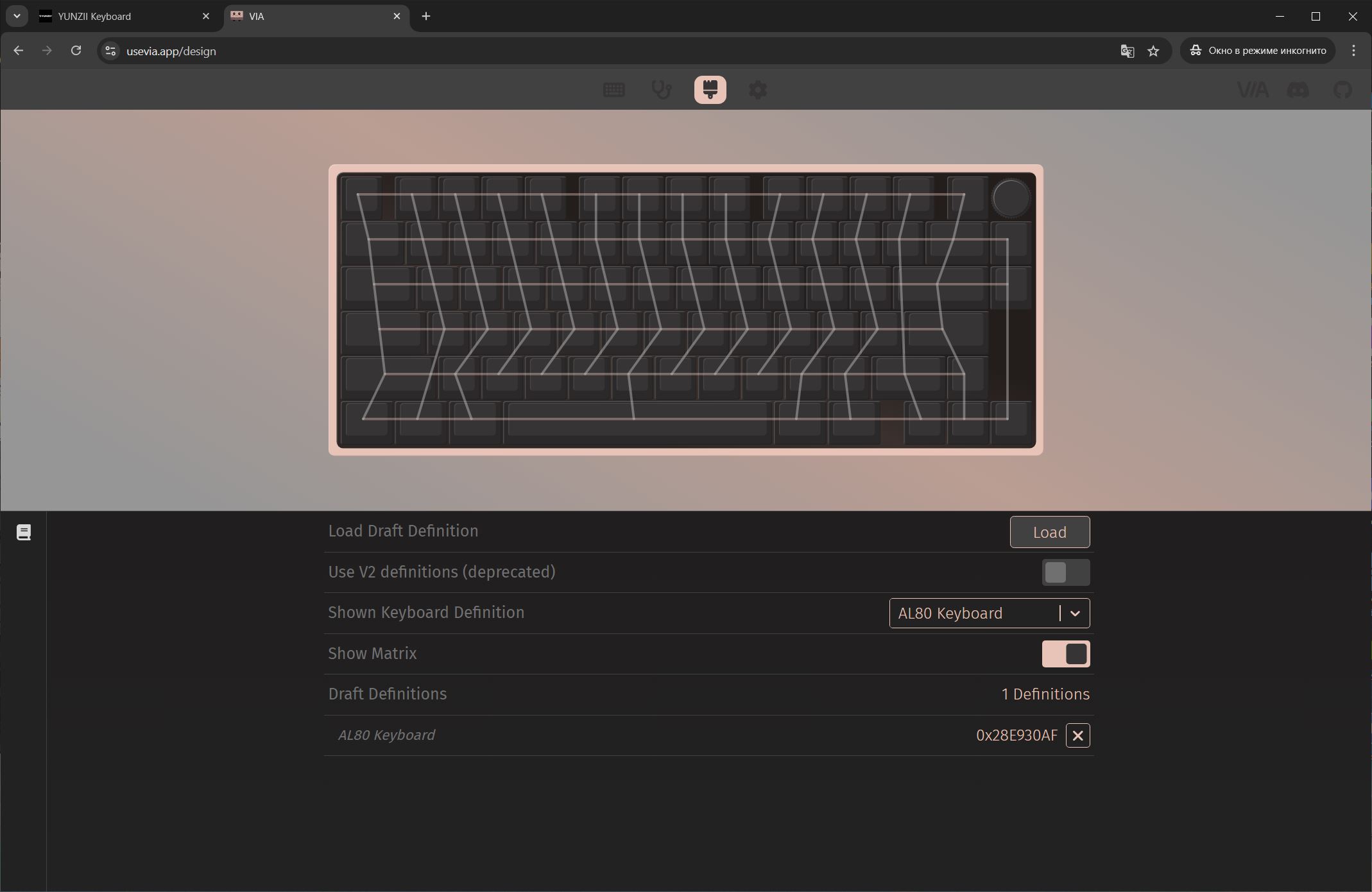Select the Design brush tab icon
The height and width of the screenshot is (892, 1372).
click(710, 90)
